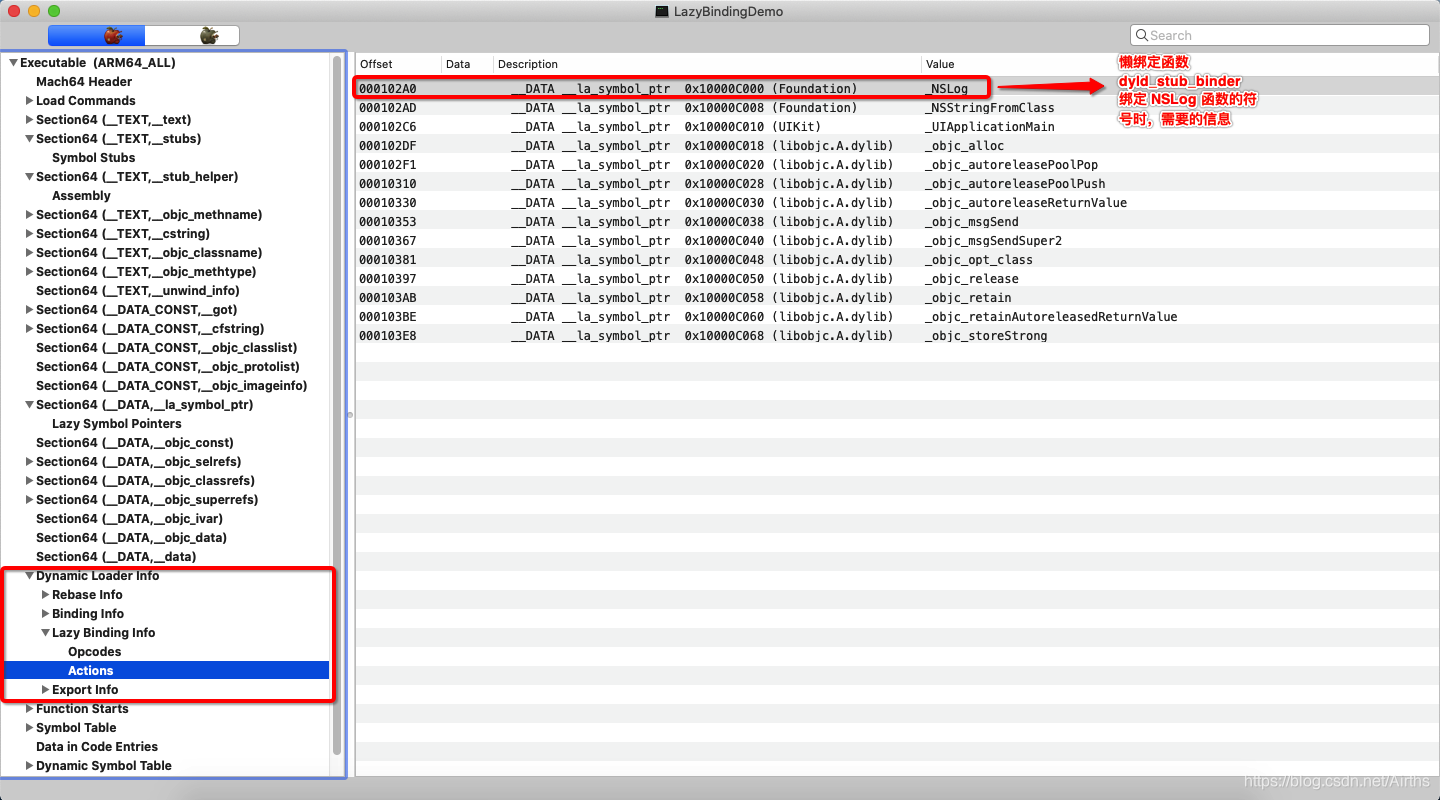Select the green apple view toggle
The image size is (1440, 800).
192,36
